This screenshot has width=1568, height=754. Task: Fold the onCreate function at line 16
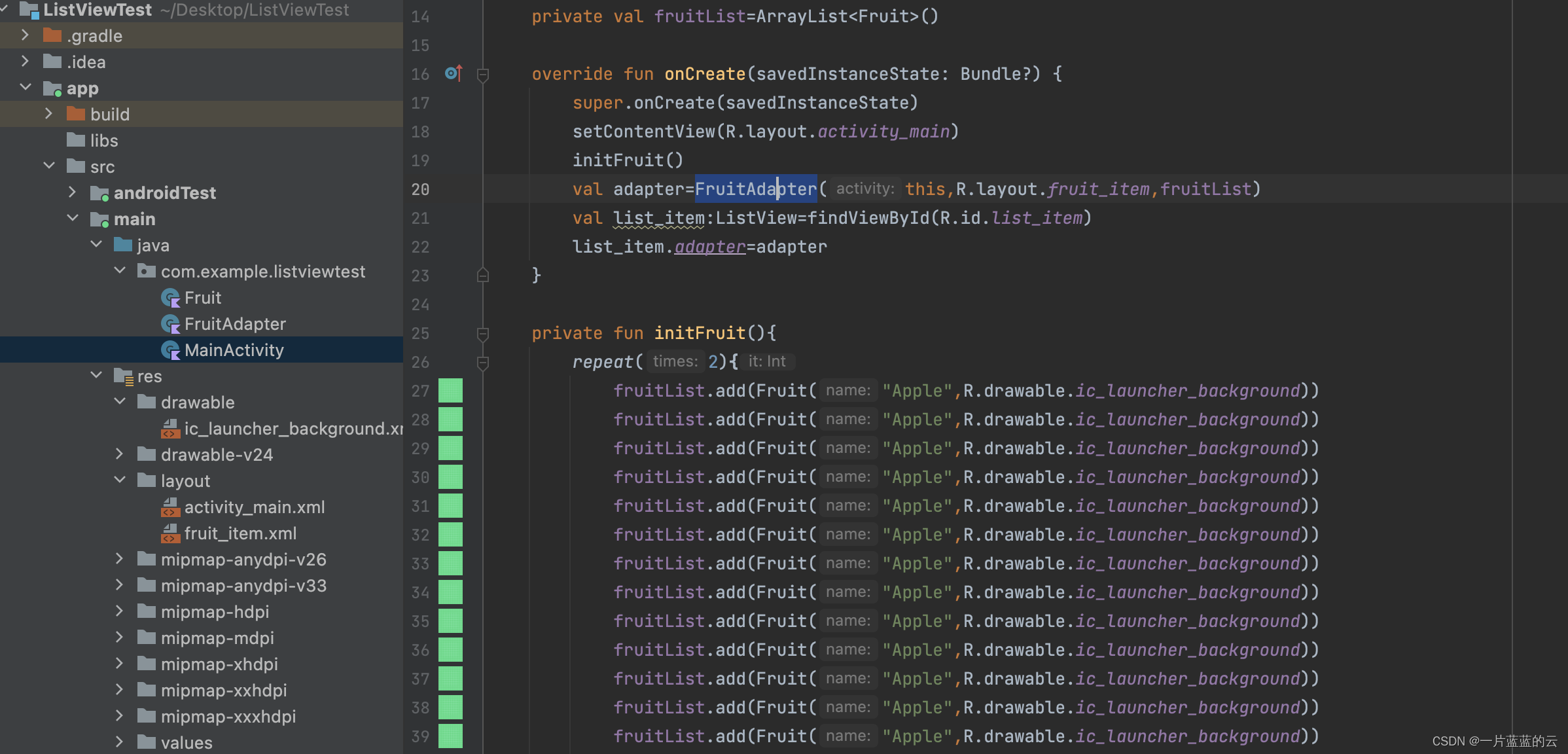point(483,75)
